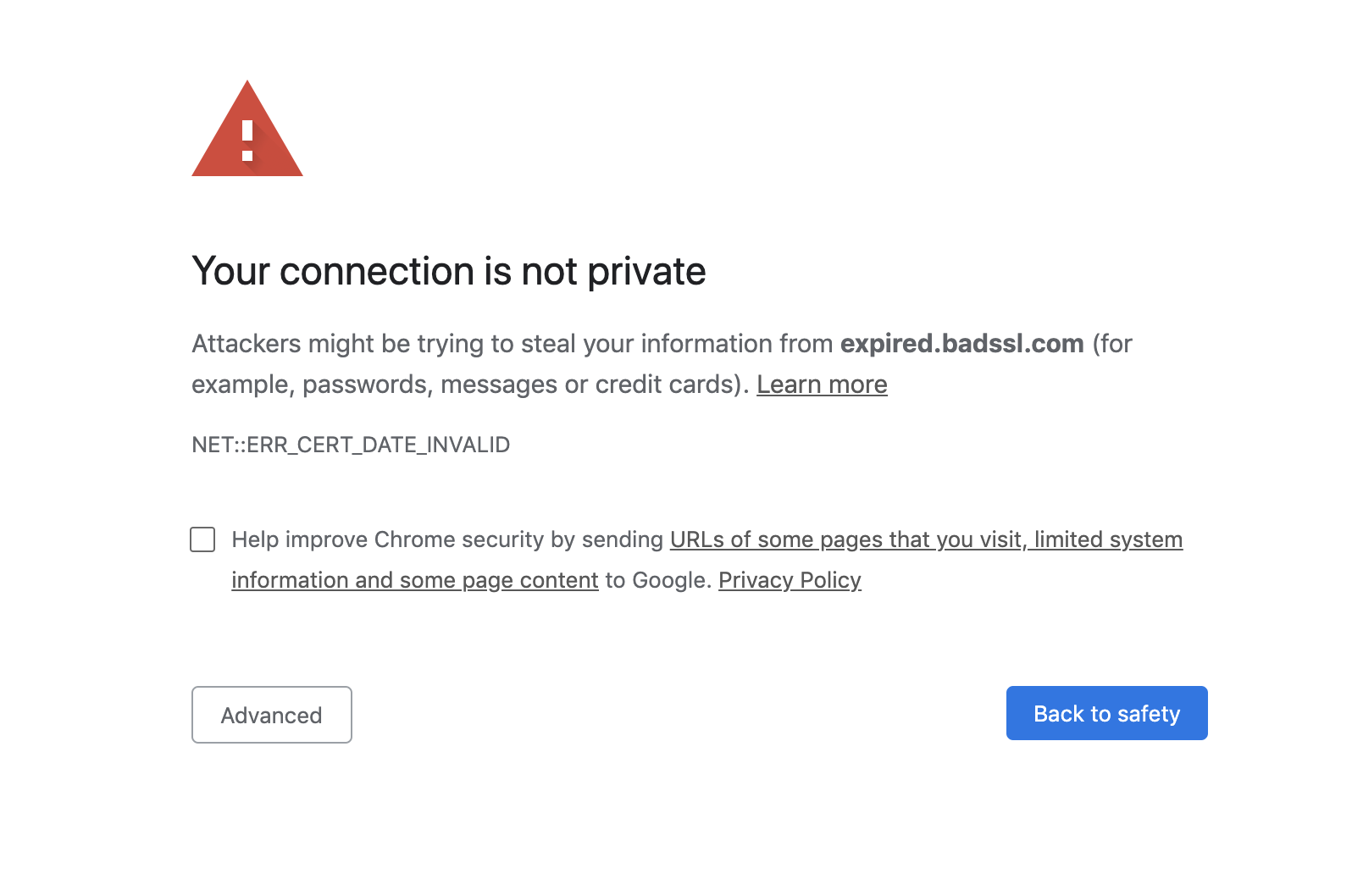
Task: Click the '(for' text after the domain name
Action: pyautogui.click(x=1112, y=344)
